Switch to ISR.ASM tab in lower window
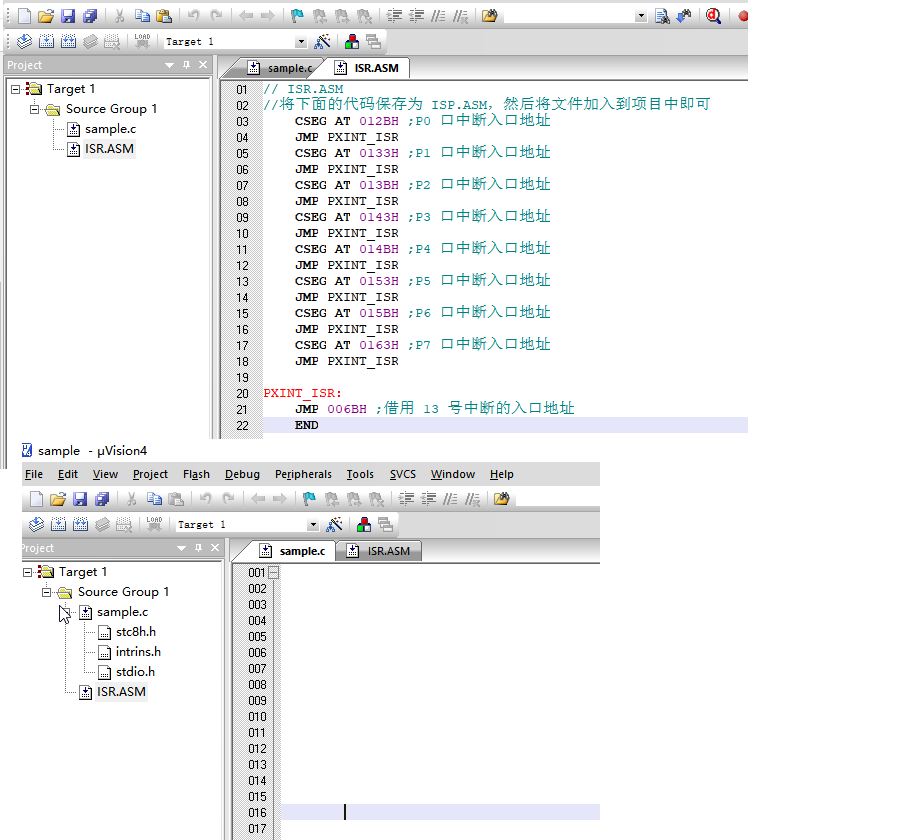906x840 pixels. pyautogui.click(x=379, y=551)
